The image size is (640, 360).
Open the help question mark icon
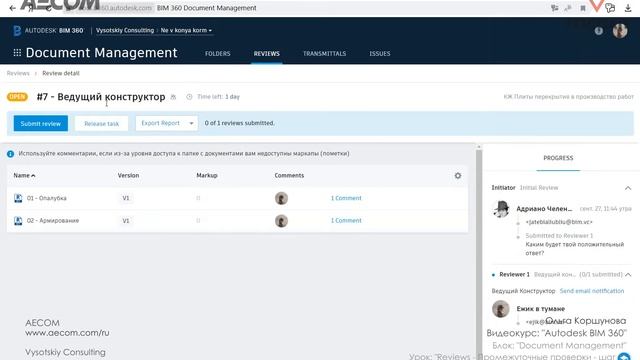pos(599,31)
